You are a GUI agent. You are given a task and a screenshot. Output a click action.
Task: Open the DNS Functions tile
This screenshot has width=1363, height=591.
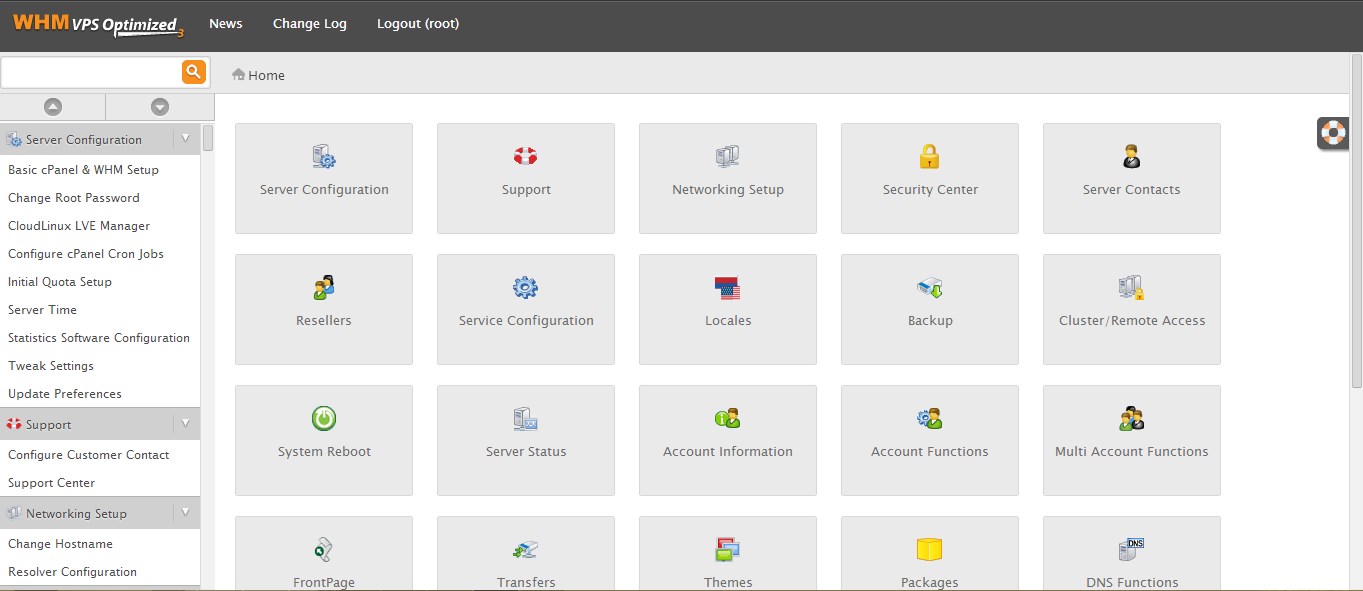click(1132, 553)
